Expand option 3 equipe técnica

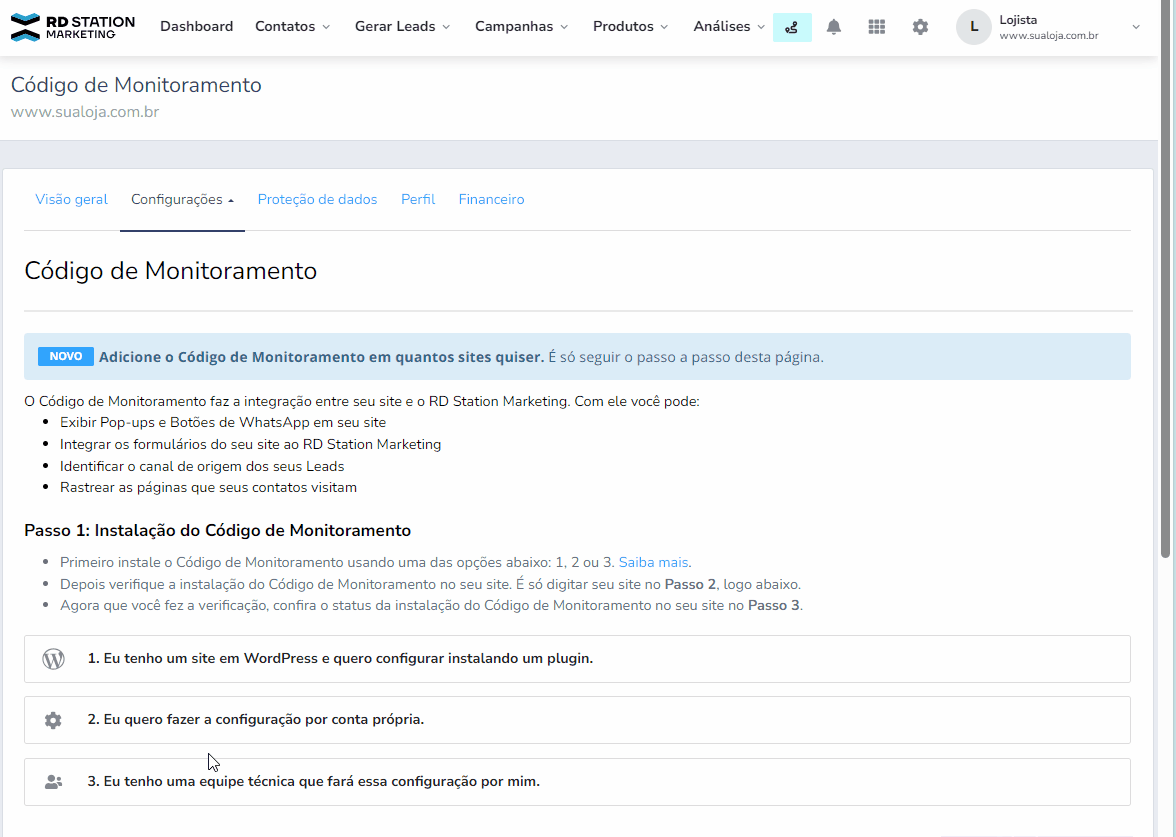[577, 782]
